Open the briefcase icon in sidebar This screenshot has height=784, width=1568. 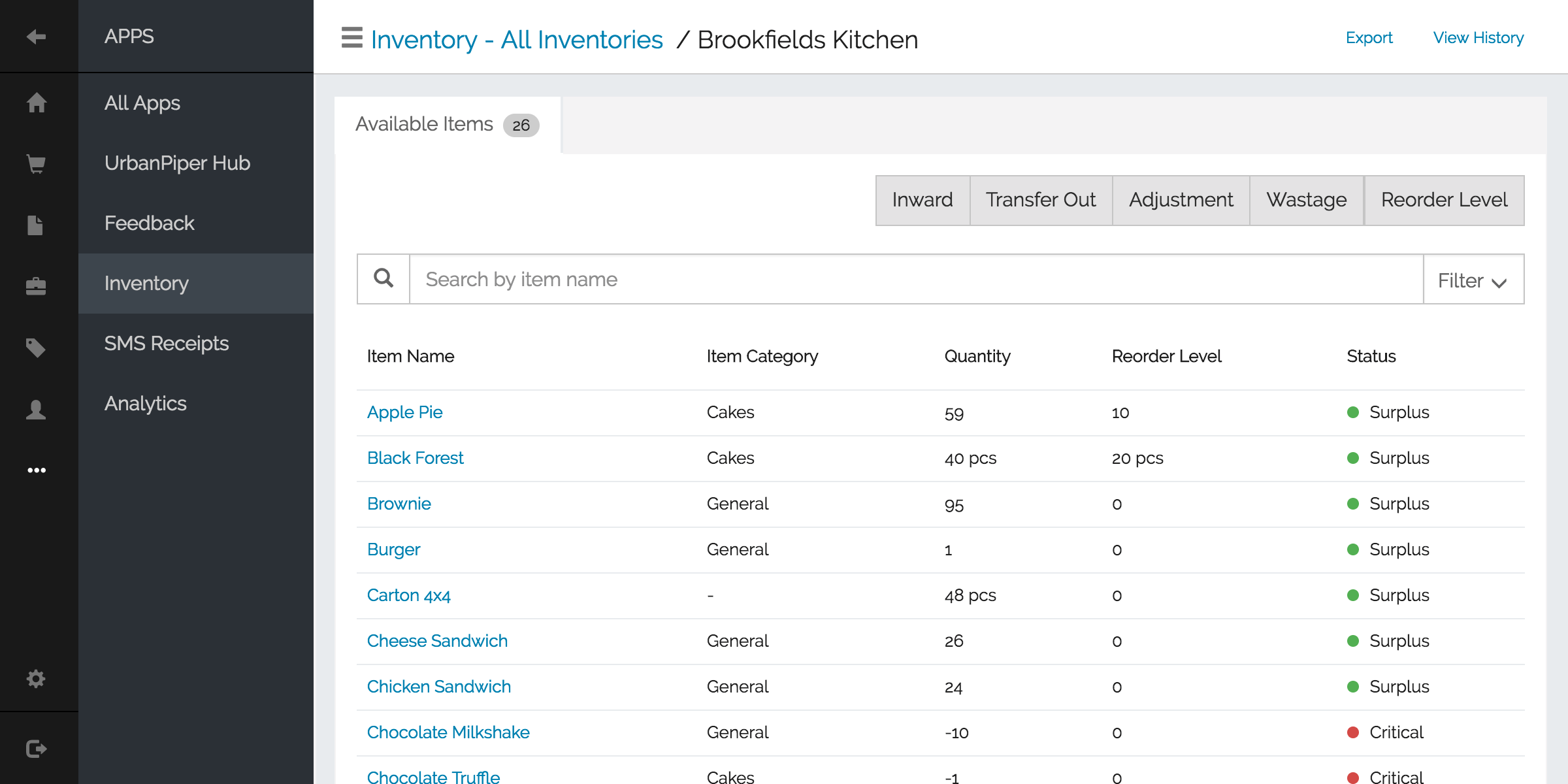(x=36, y=286)
